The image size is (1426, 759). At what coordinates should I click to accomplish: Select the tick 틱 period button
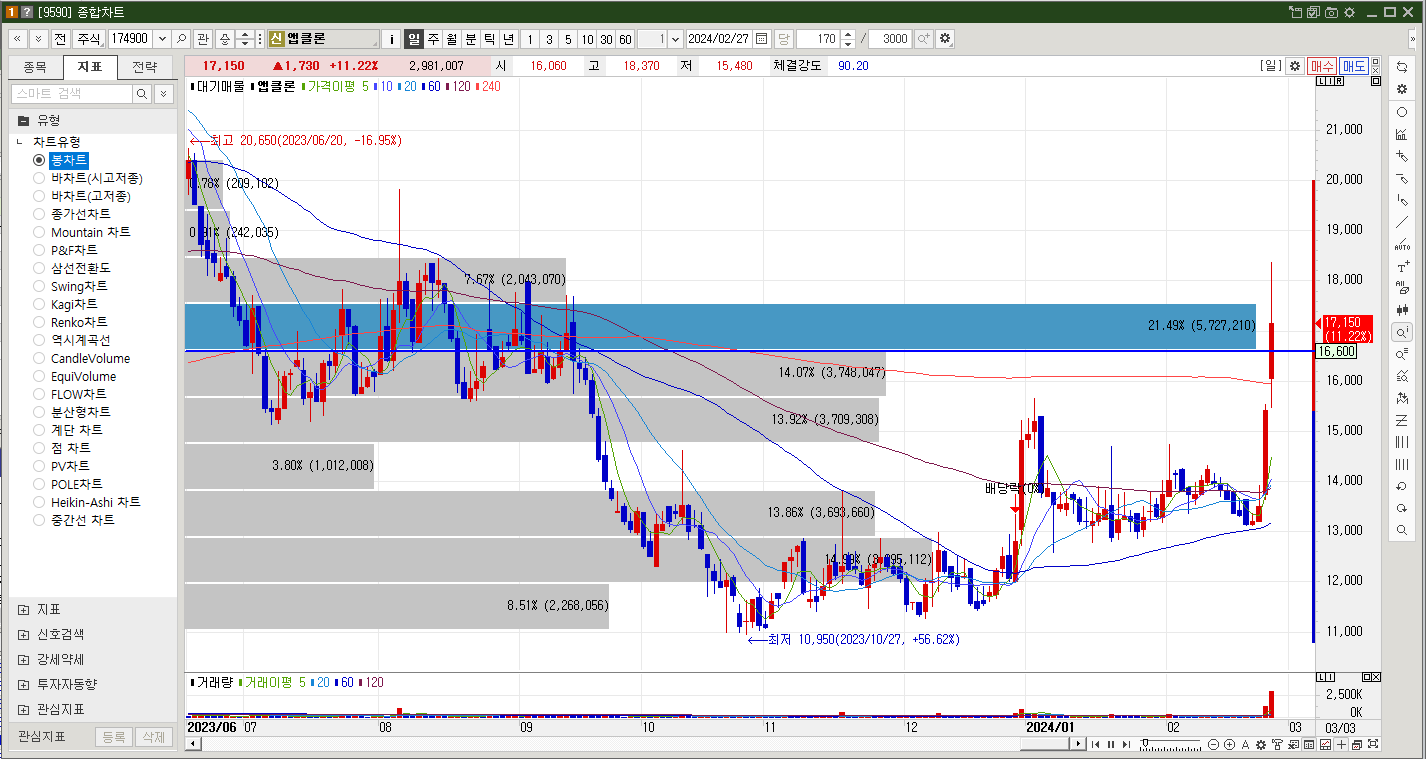(490, 39)
